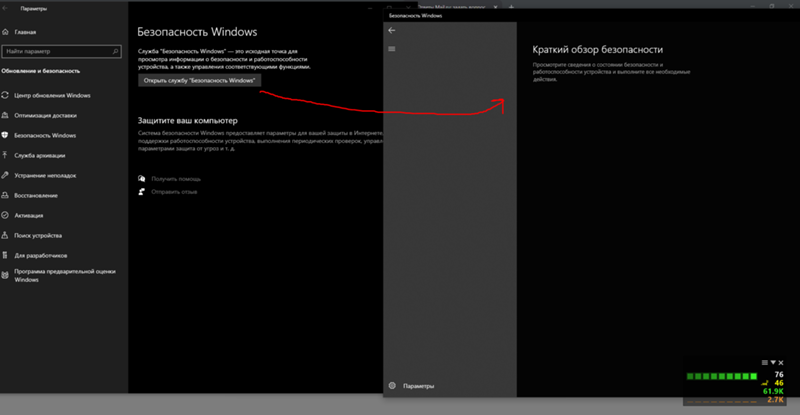Click the yellow 46 value in the widget
The image size is (800, 415).
click(x=779, y=383)
